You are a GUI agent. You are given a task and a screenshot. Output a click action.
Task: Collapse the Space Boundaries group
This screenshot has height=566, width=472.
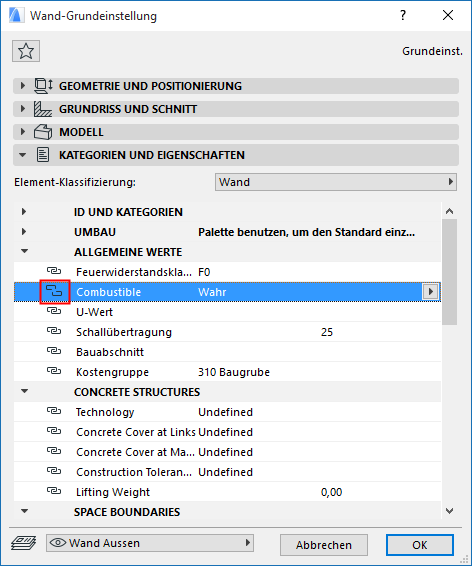point(24,511)
